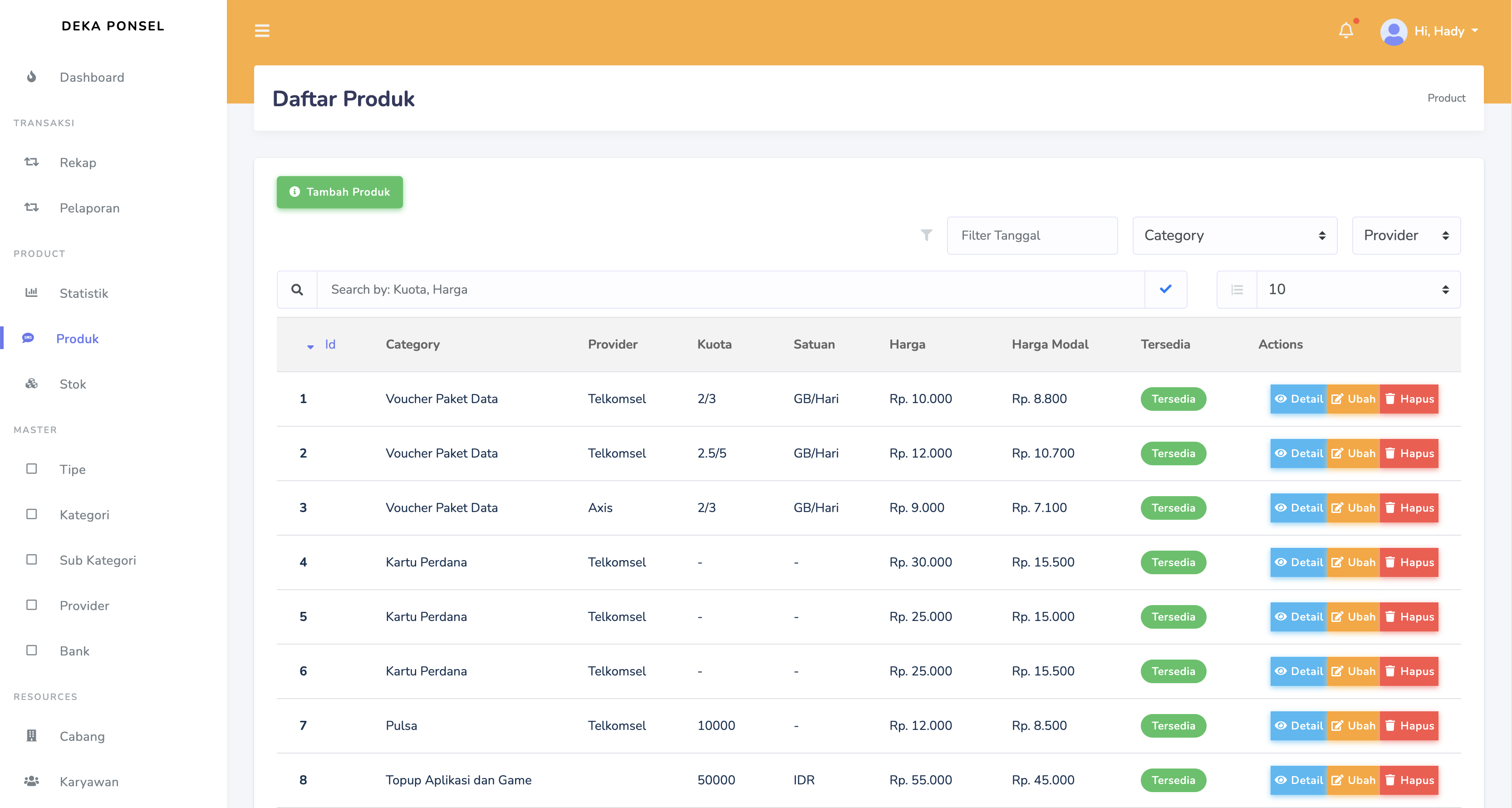Open the Category filter dropdown
The width and height of the screenshot is (1512, 808).
[x=1234, y=236]
